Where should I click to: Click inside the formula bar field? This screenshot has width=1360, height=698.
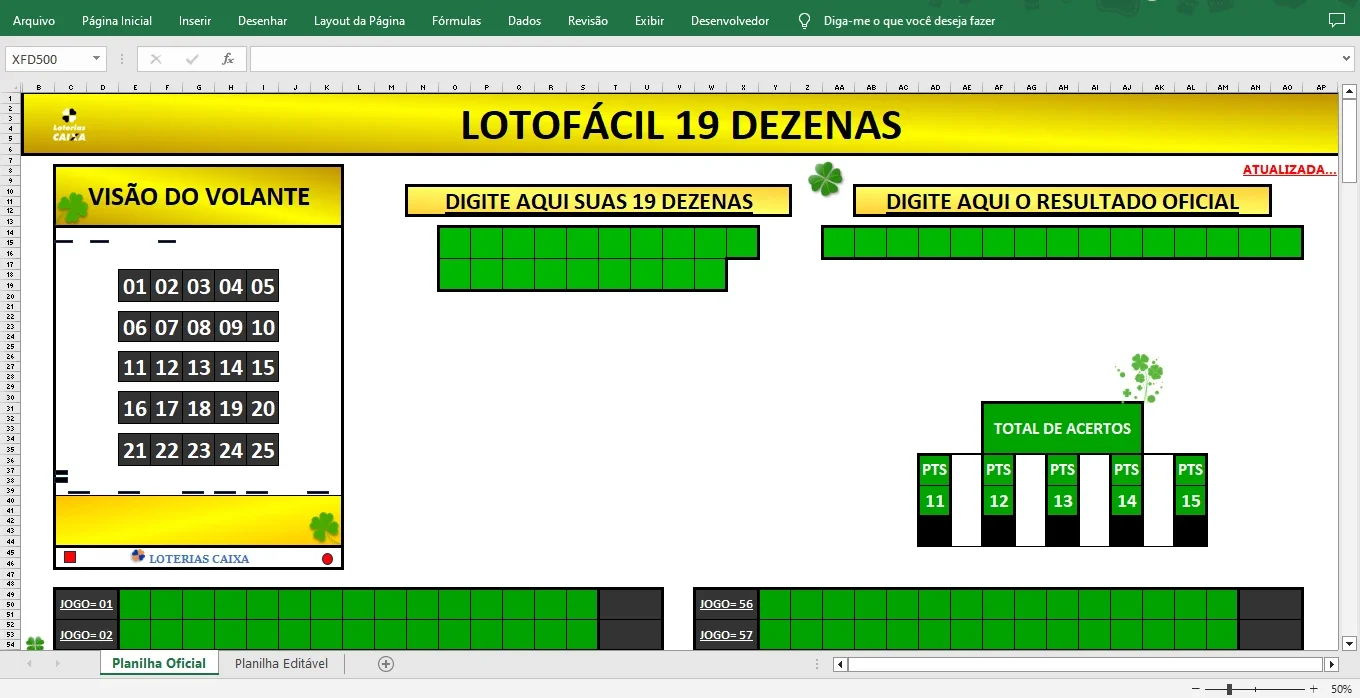pos(795,59)
